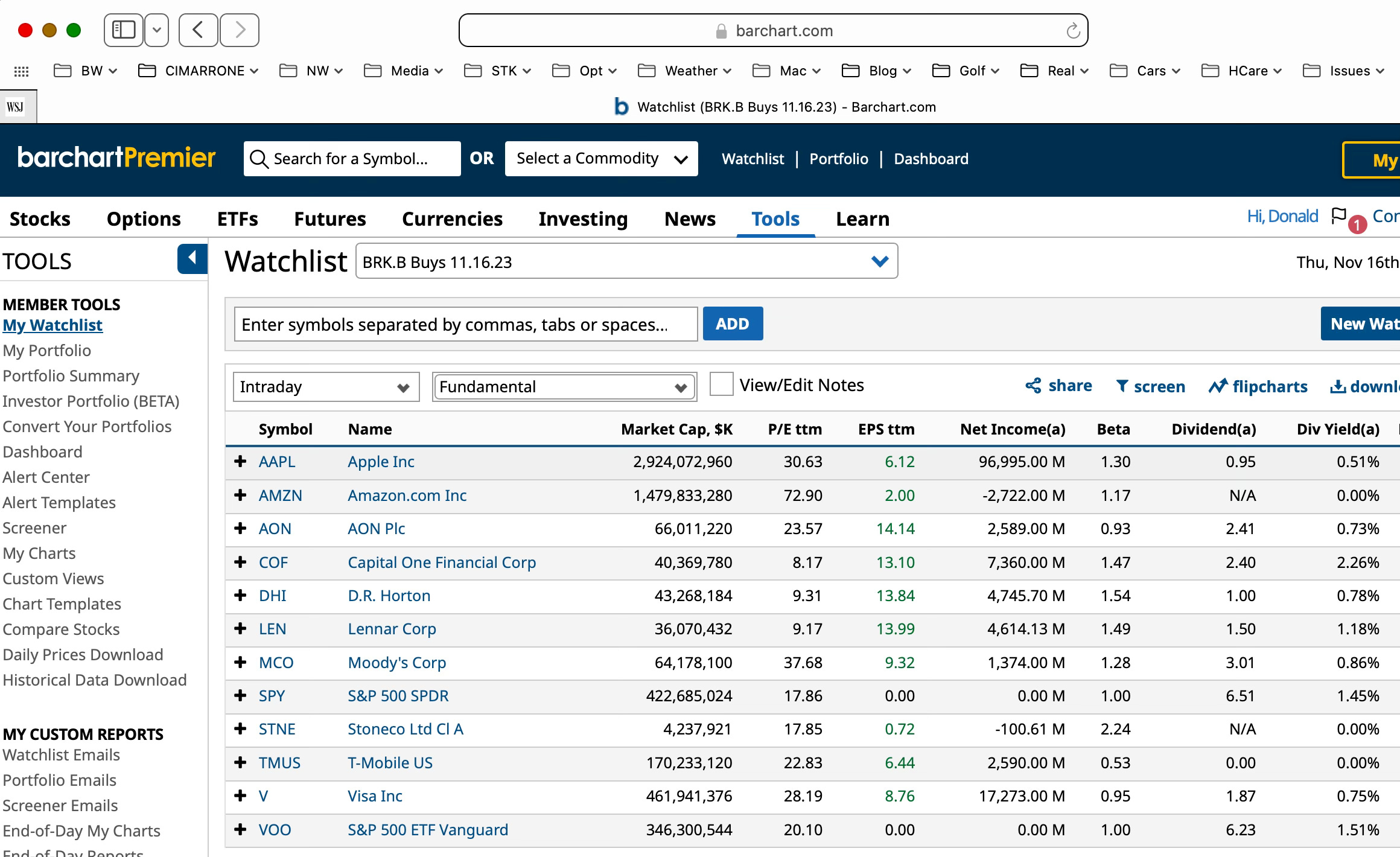Click the screen filter icon
Viewport: 1400px width, 857px height.
pyautogui.click(x=1122, y=386)
